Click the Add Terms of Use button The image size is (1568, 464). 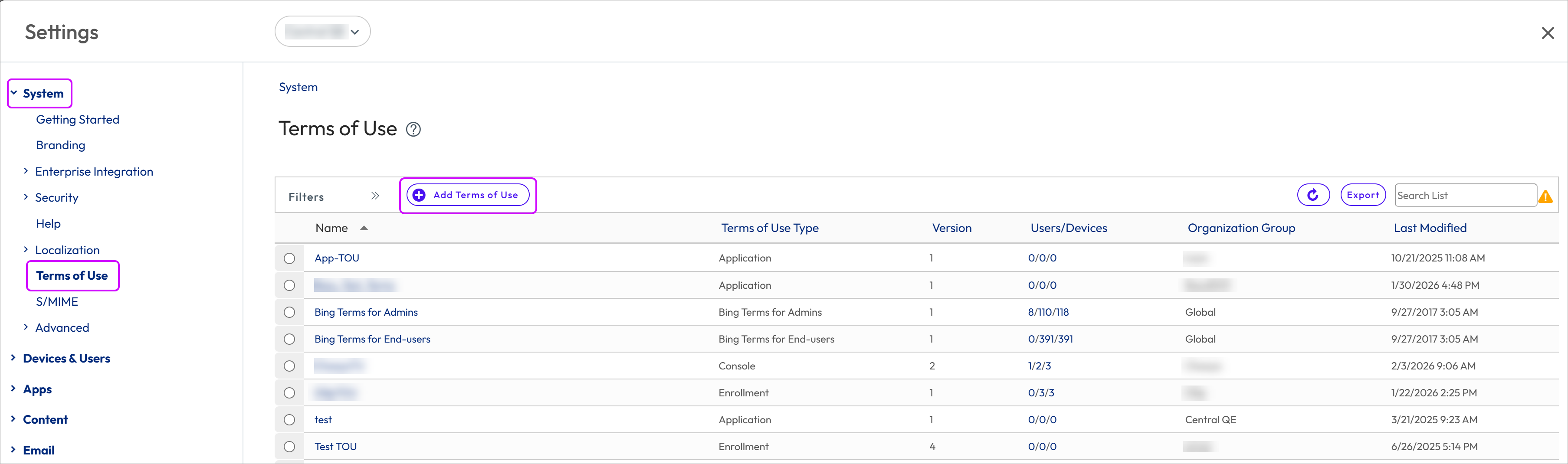pos(467,195)
